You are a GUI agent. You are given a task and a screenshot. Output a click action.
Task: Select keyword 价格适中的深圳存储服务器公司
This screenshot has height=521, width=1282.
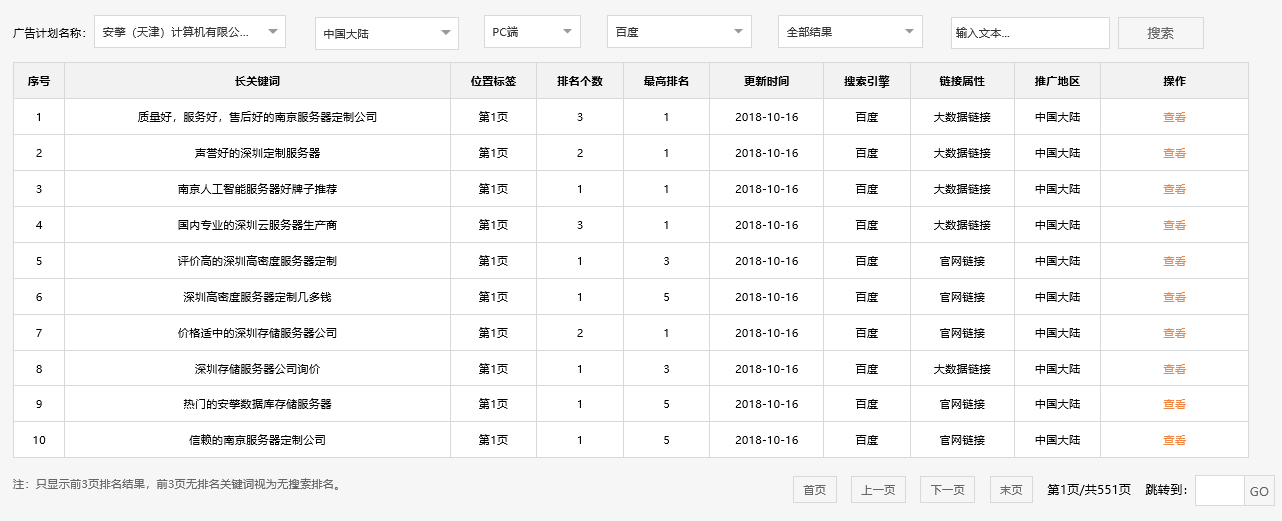point(257,333)
